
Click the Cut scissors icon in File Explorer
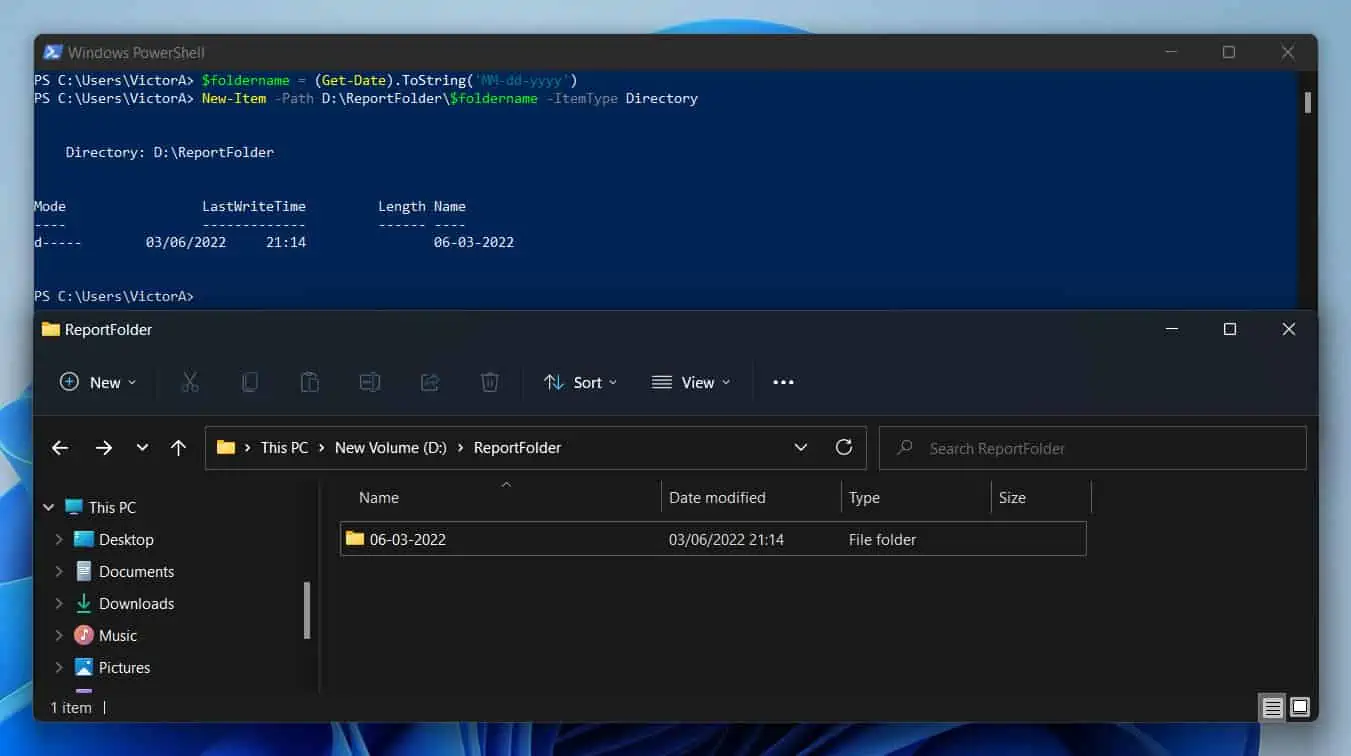(x=190, y=382)
